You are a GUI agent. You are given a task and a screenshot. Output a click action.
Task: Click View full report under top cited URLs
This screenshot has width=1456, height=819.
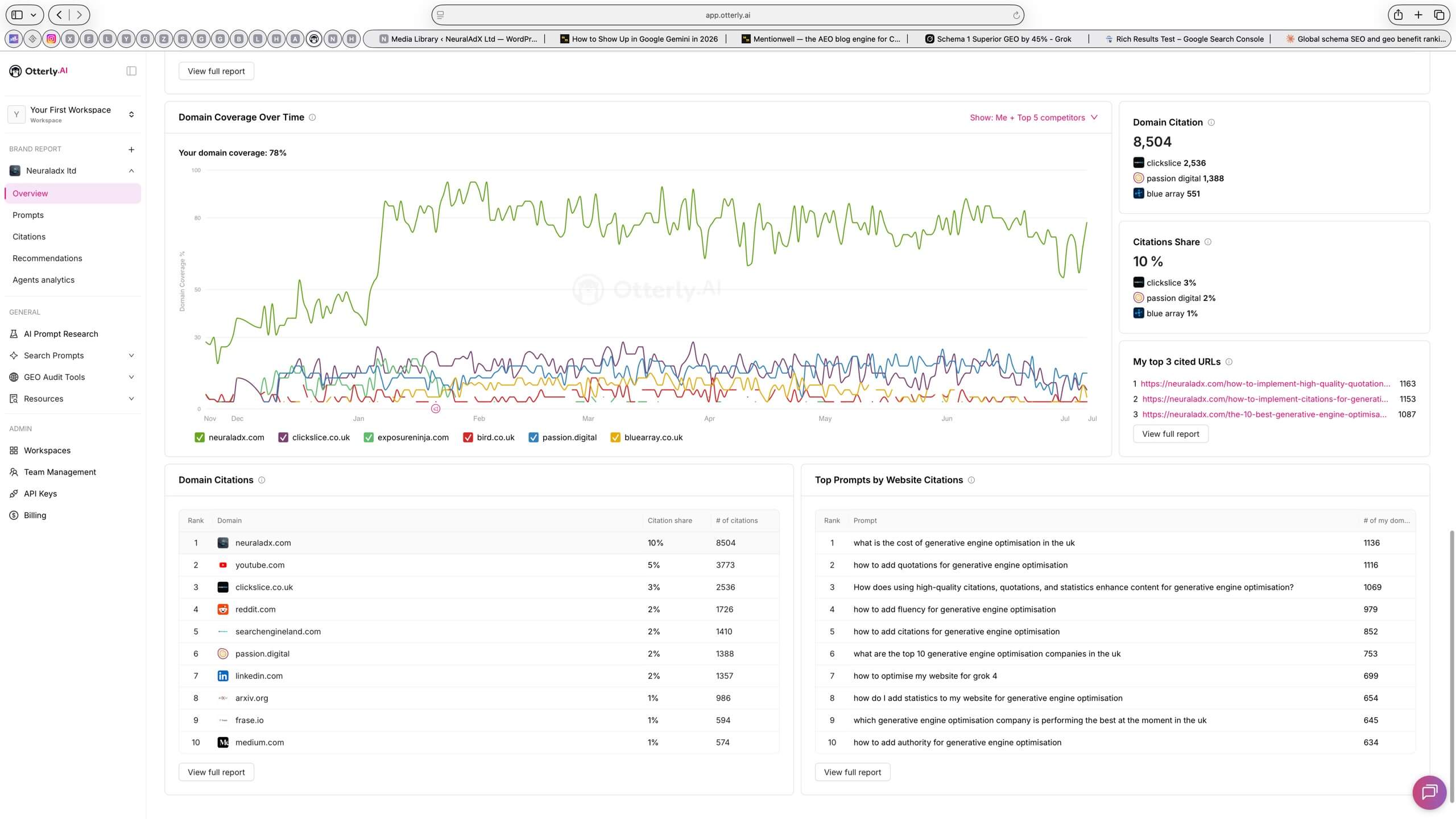tap(1170, 434)
